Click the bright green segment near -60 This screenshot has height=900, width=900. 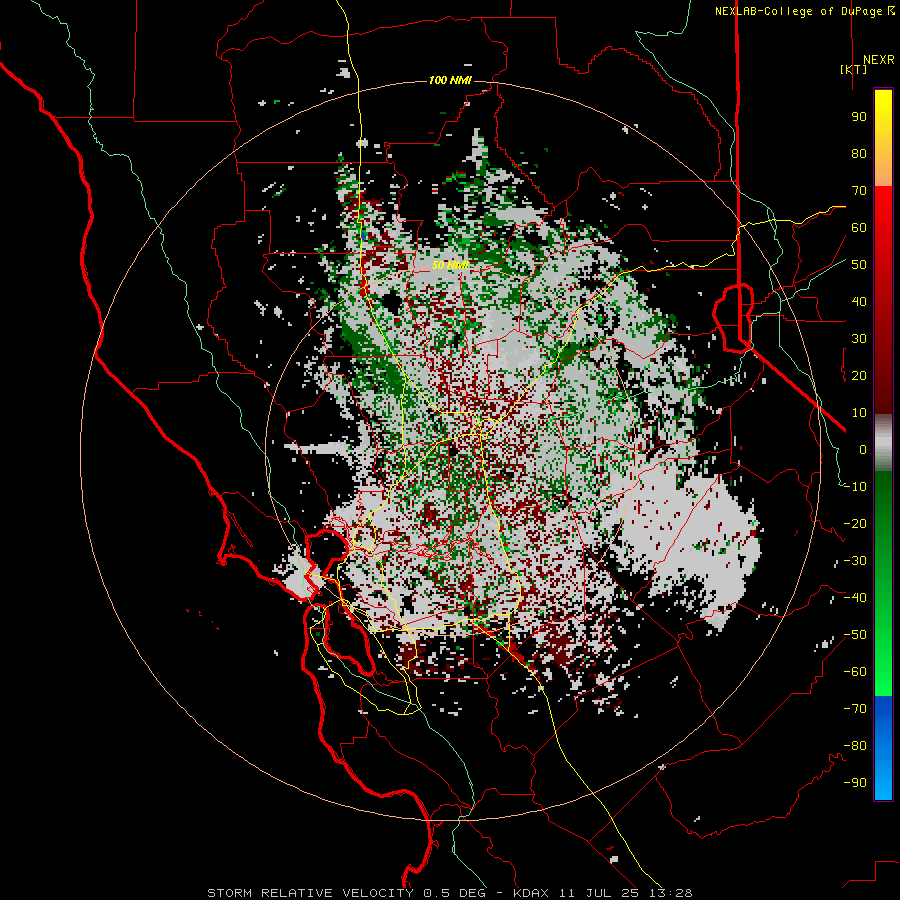(883, 677)
